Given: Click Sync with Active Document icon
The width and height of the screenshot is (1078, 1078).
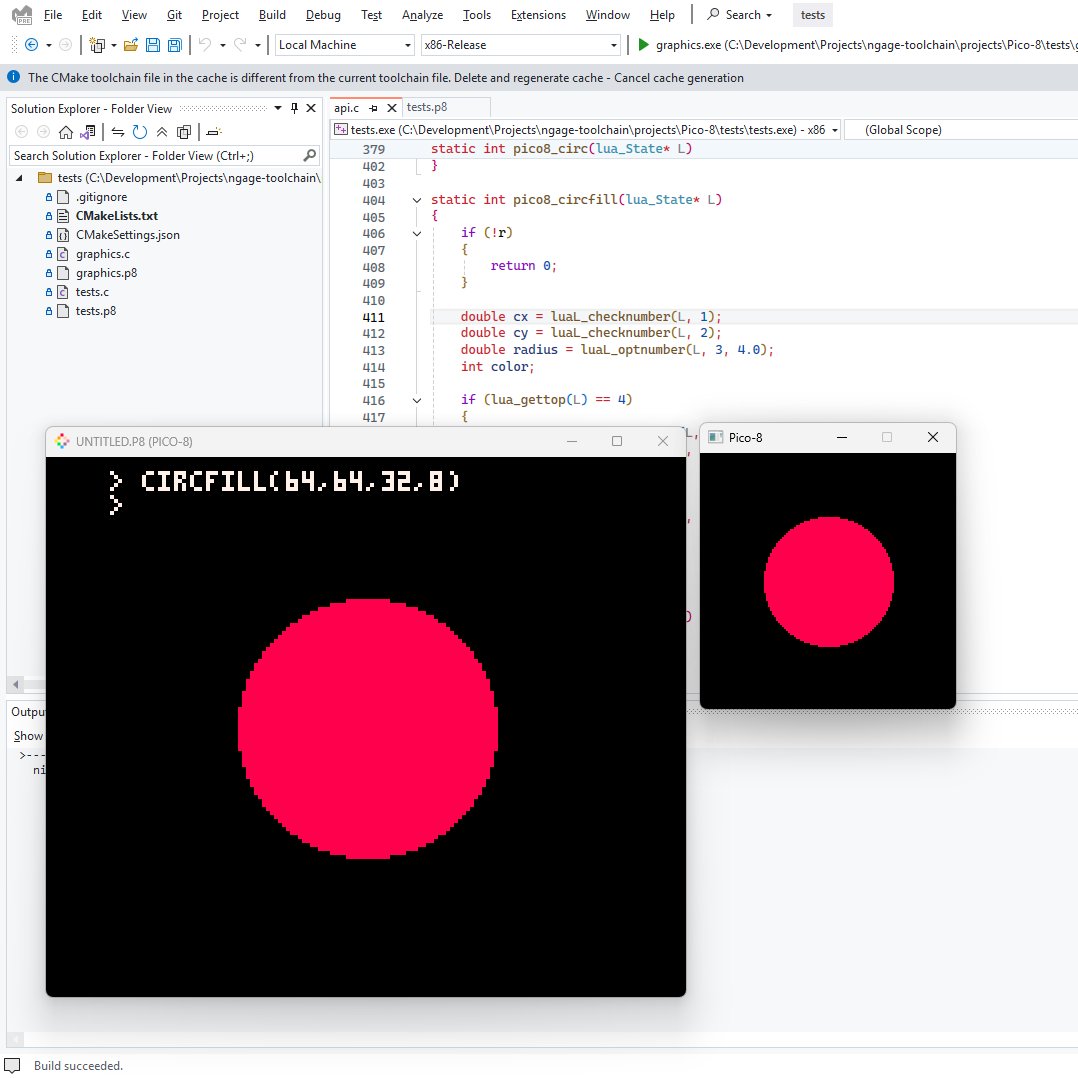Looking at the screenshot, I should click(x=118, y=132).
